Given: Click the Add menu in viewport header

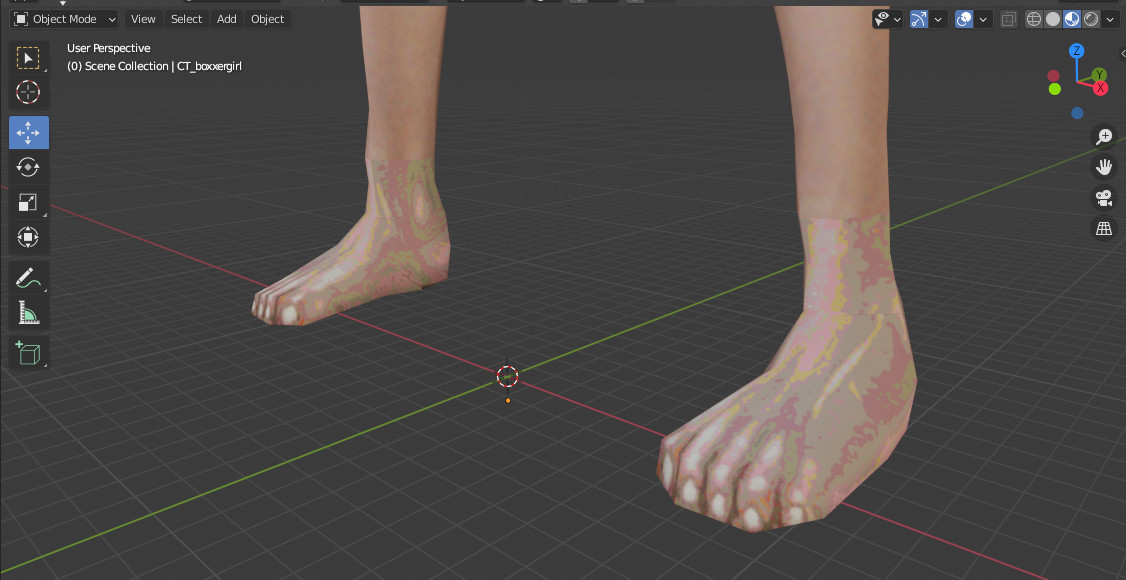Looking at the screenshot, I should [226, 18].
